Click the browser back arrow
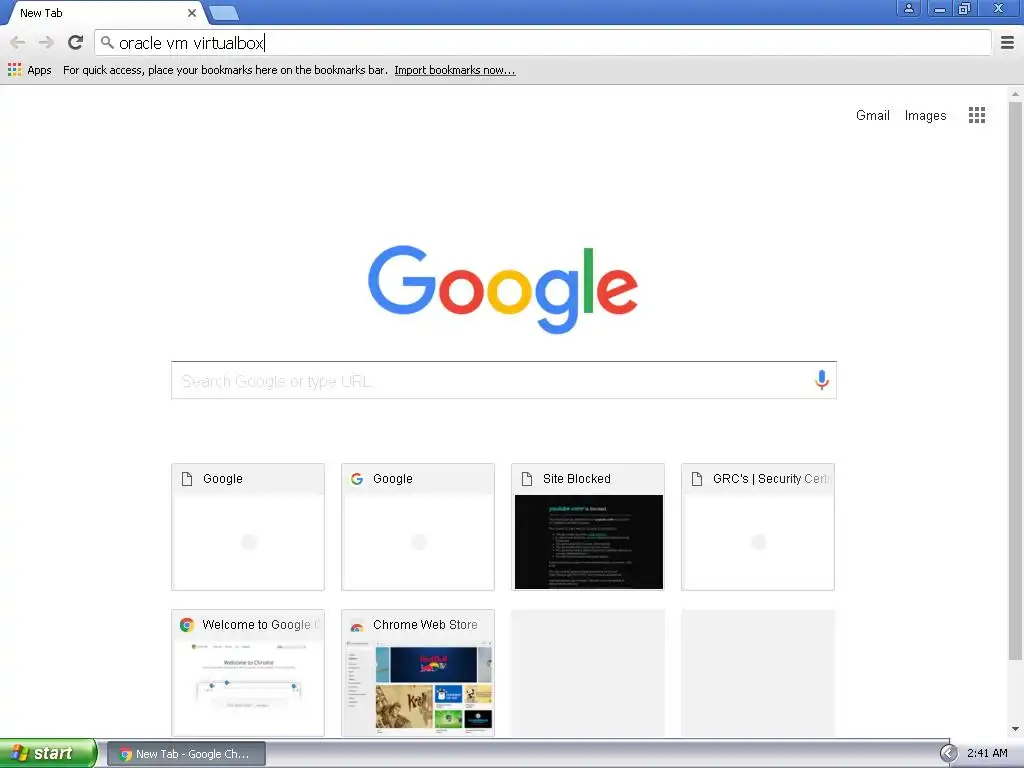 pos(18,43)
